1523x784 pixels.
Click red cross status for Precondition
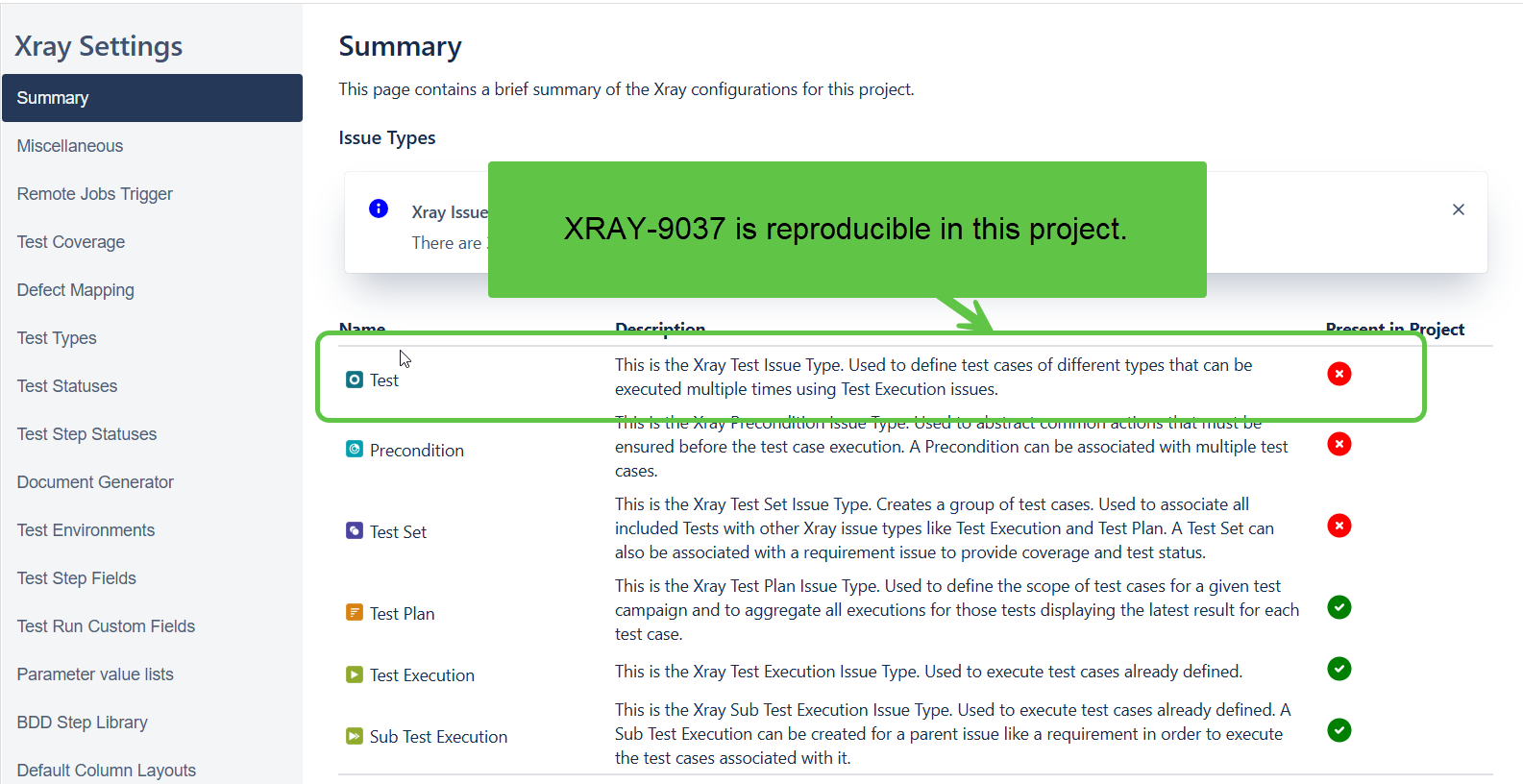click(x=1339, y=444)
